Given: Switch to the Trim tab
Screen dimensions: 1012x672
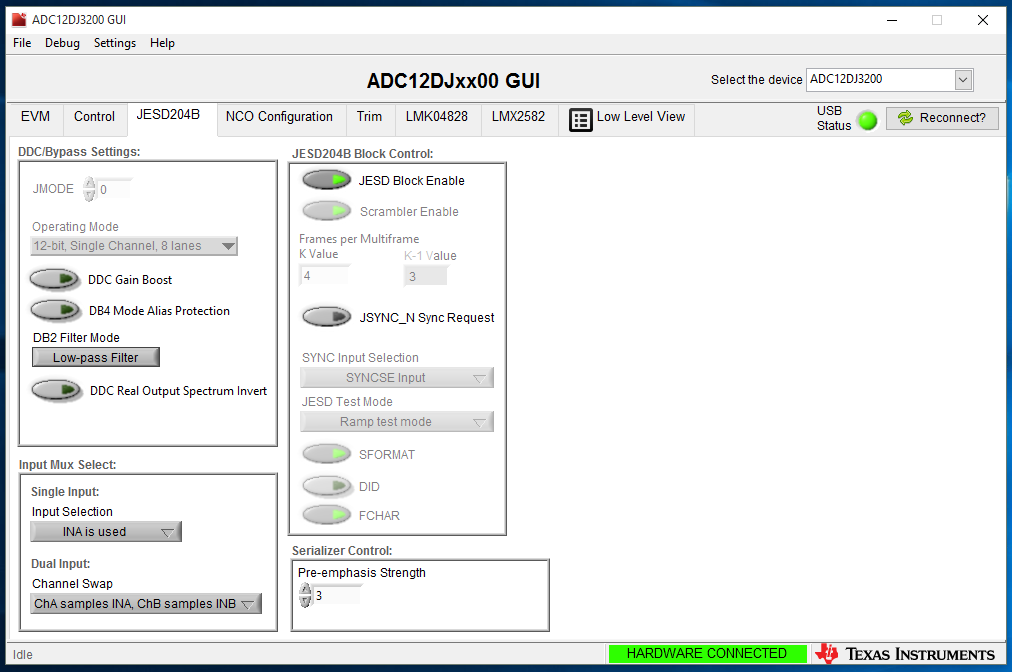Looking at the screenshot, I should (x=369, y=117).
